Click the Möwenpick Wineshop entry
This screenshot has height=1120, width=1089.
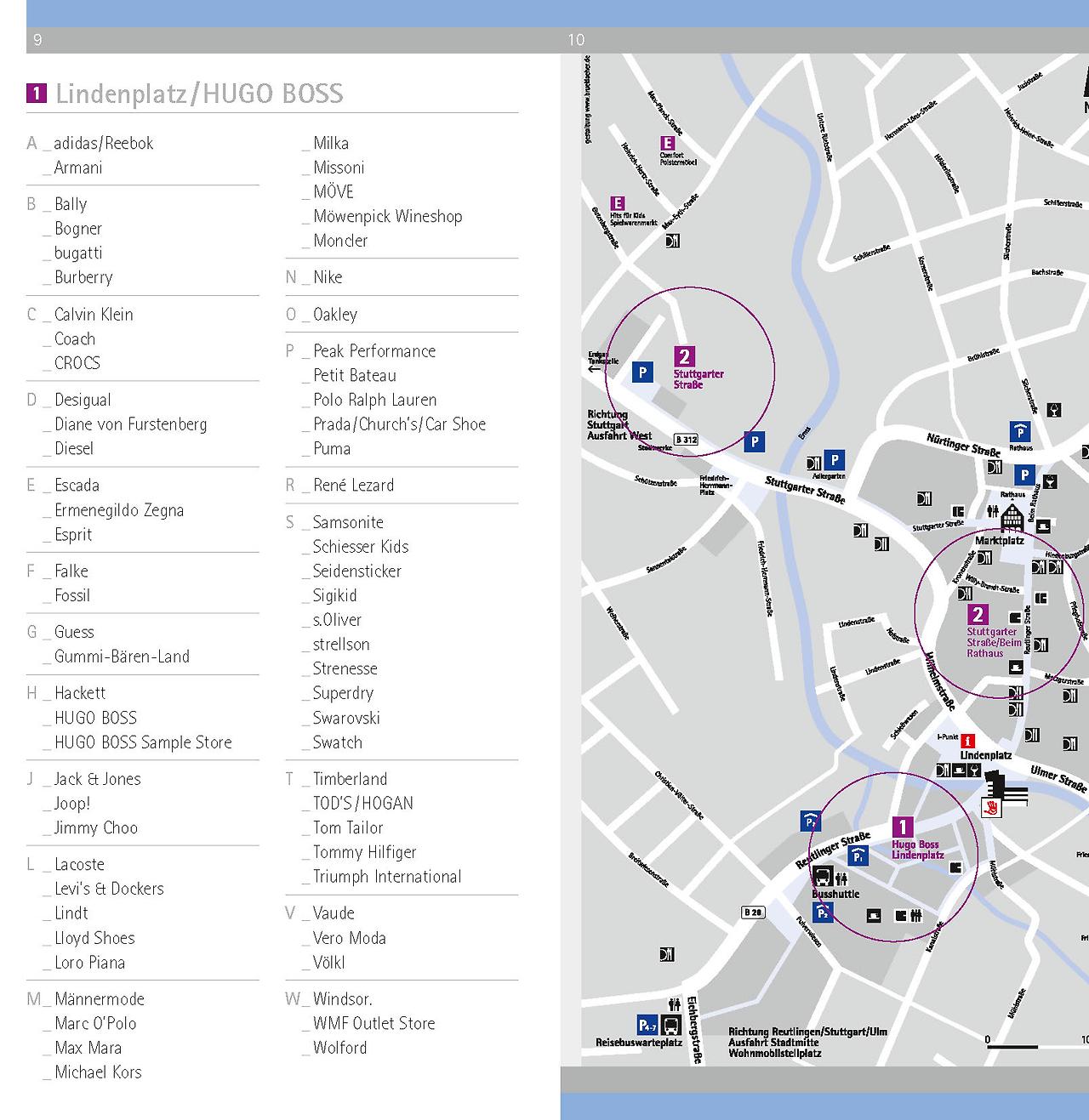(388, 217)
